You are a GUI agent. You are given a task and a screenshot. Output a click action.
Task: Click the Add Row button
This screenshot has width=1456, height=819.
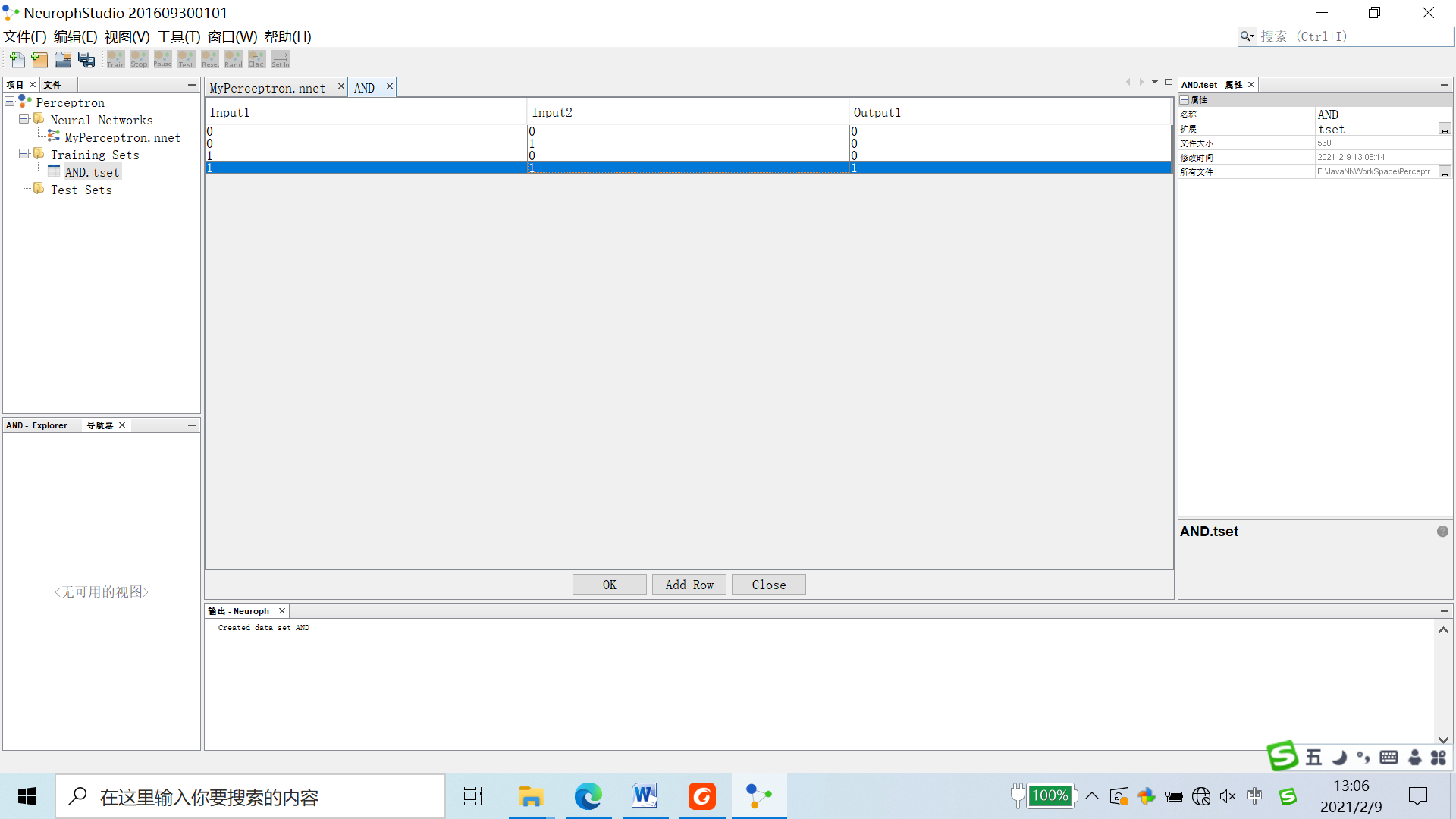(x=689, y=585)
